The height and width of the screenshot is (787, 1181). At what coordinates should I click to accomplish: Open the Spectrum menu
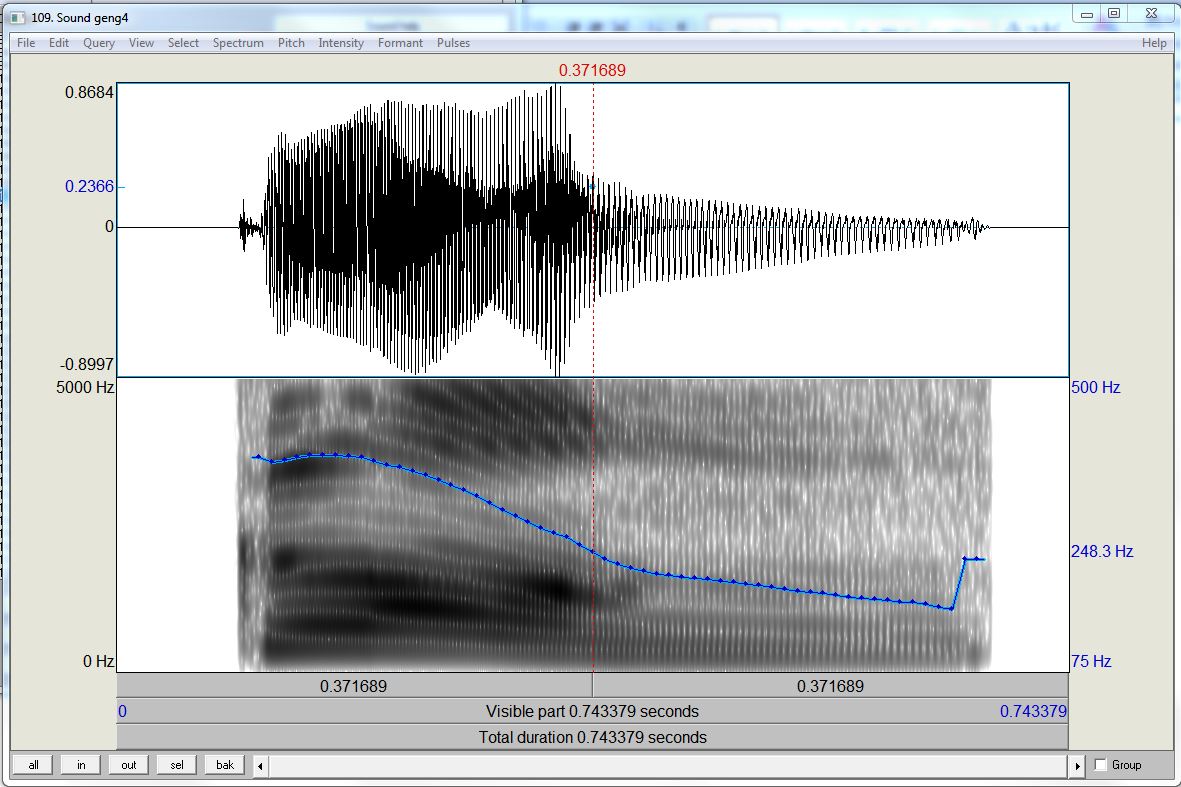click(238, 43)
